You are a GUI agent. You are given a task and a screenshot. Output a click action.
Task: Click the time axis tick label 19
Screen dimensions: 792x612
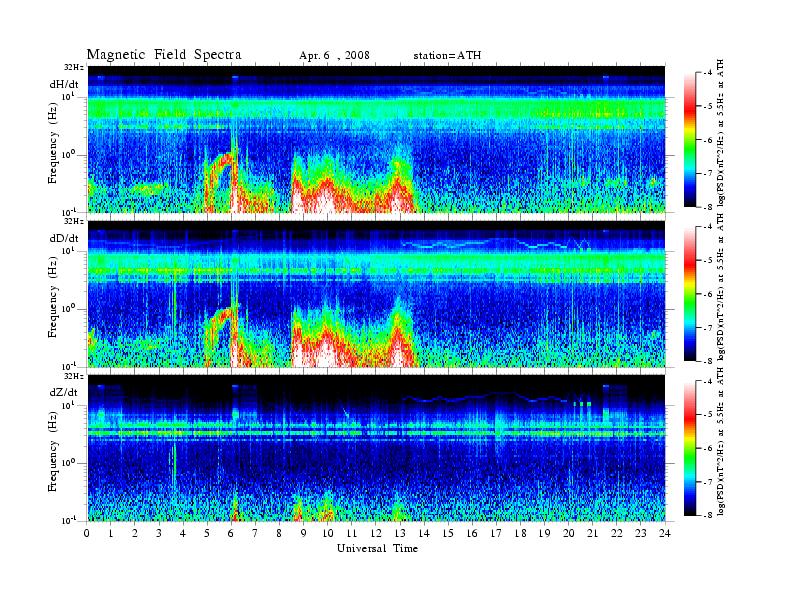click(544, 533)
